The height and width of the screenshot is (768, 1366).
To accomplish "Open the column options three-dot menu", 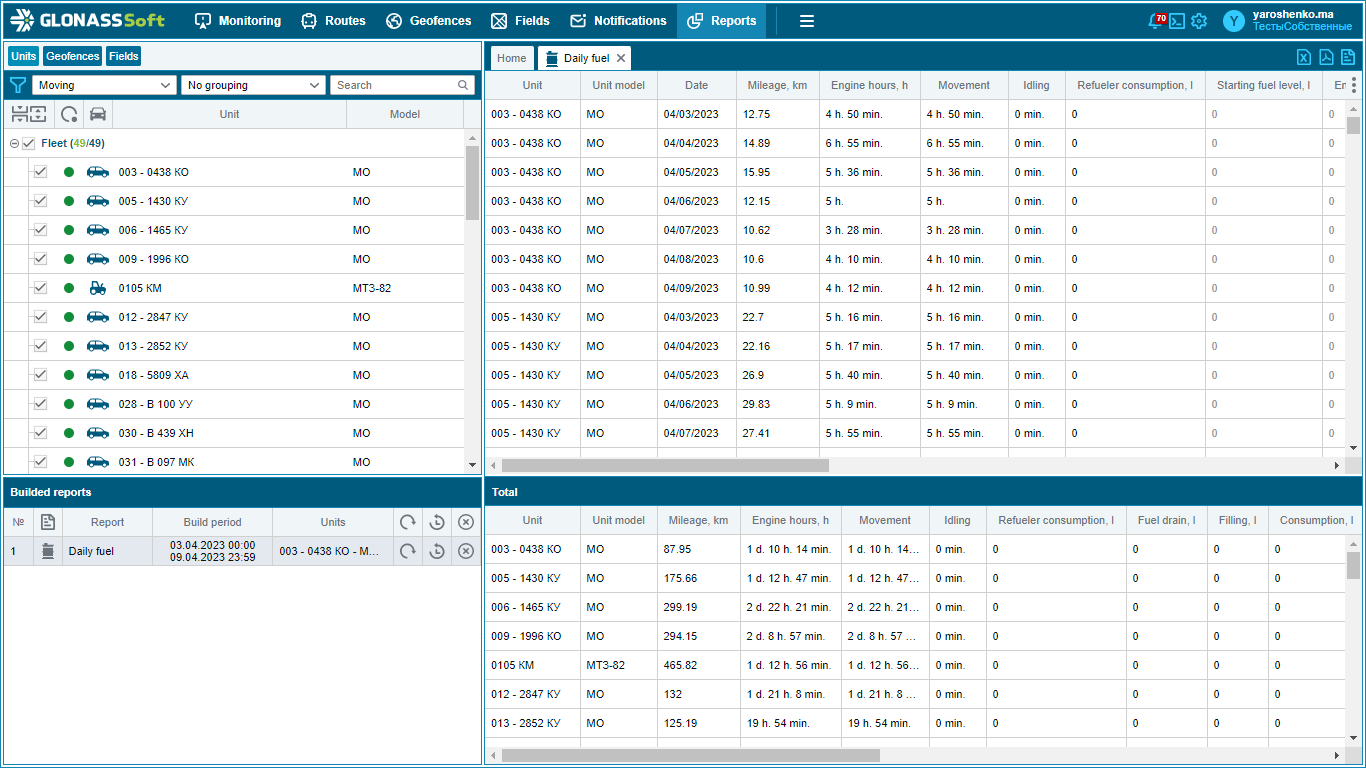I will 1354,85.
